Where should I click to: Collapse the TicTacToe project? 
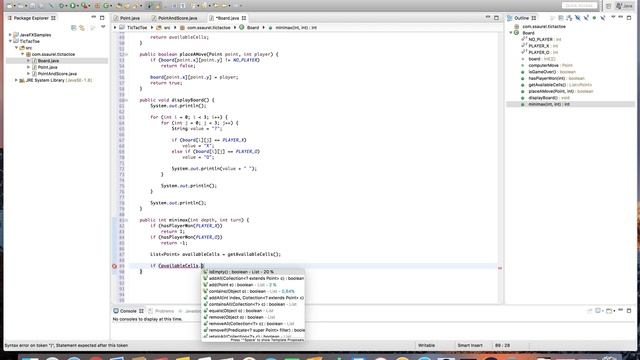[x=10, y=41]
